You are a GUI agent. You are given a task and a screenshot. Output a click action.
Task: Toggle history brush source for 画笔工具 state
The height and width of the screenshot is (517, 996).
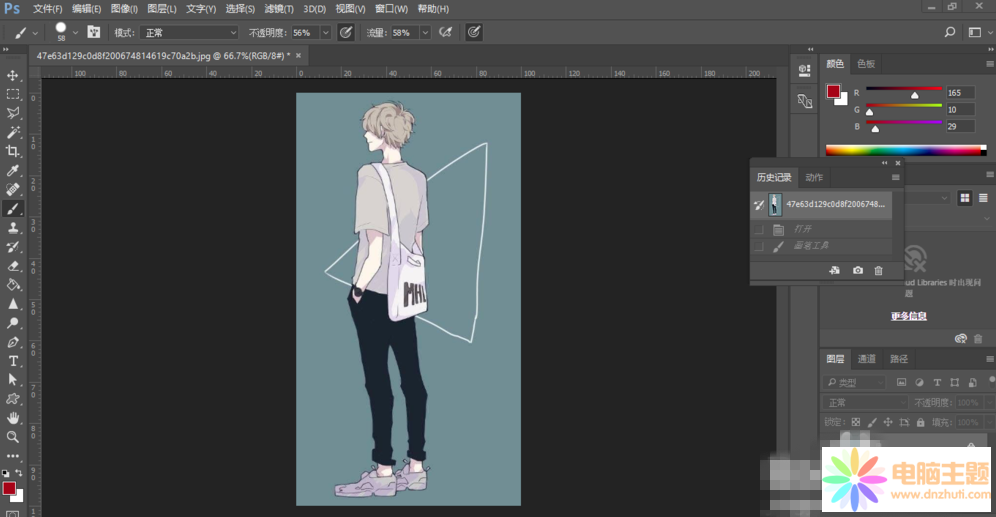click(758, 246)
